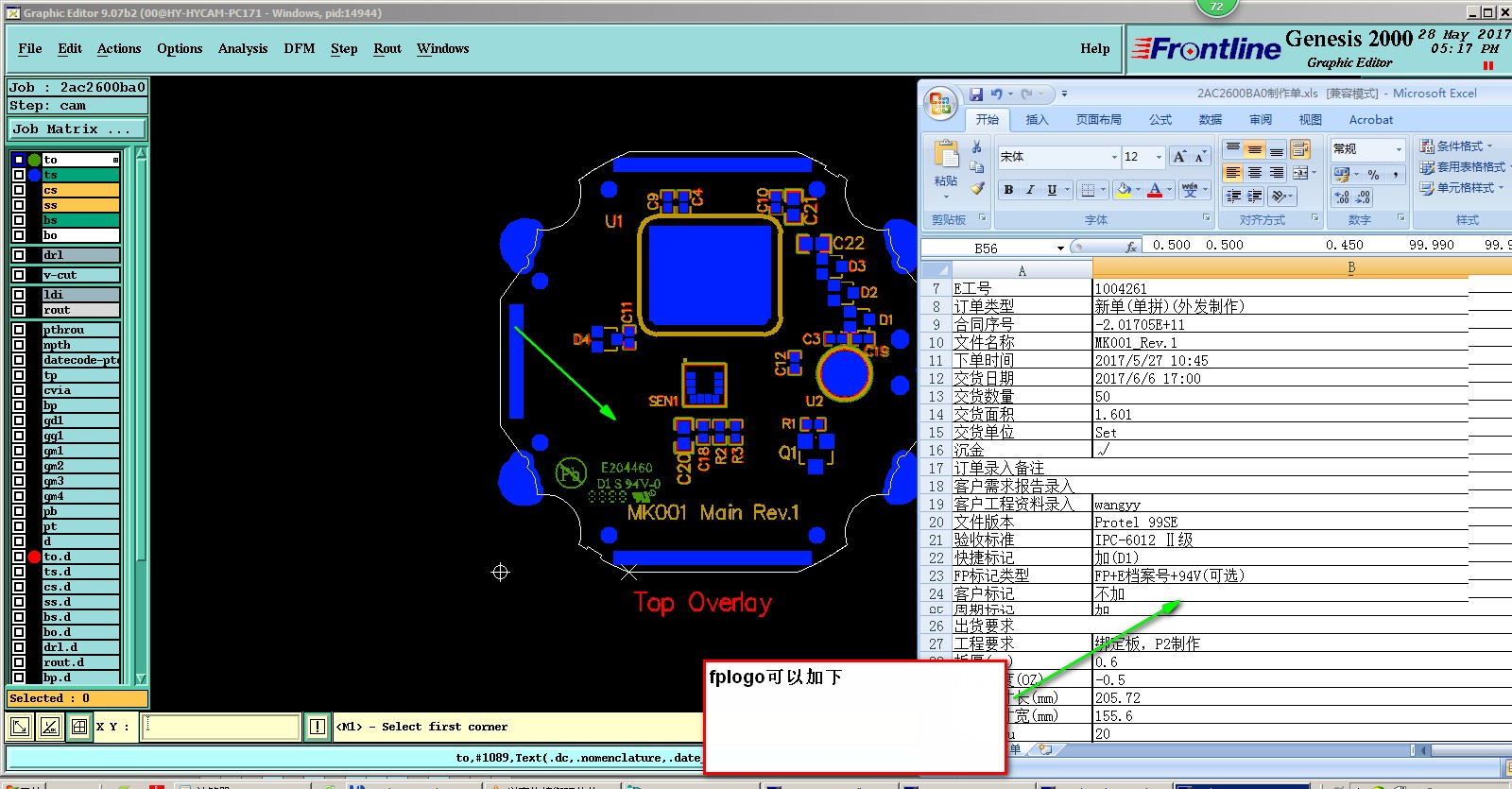Click the angle measurement icon in bottom bar
The image size is (1512, 789).
(x=50, y=727)
